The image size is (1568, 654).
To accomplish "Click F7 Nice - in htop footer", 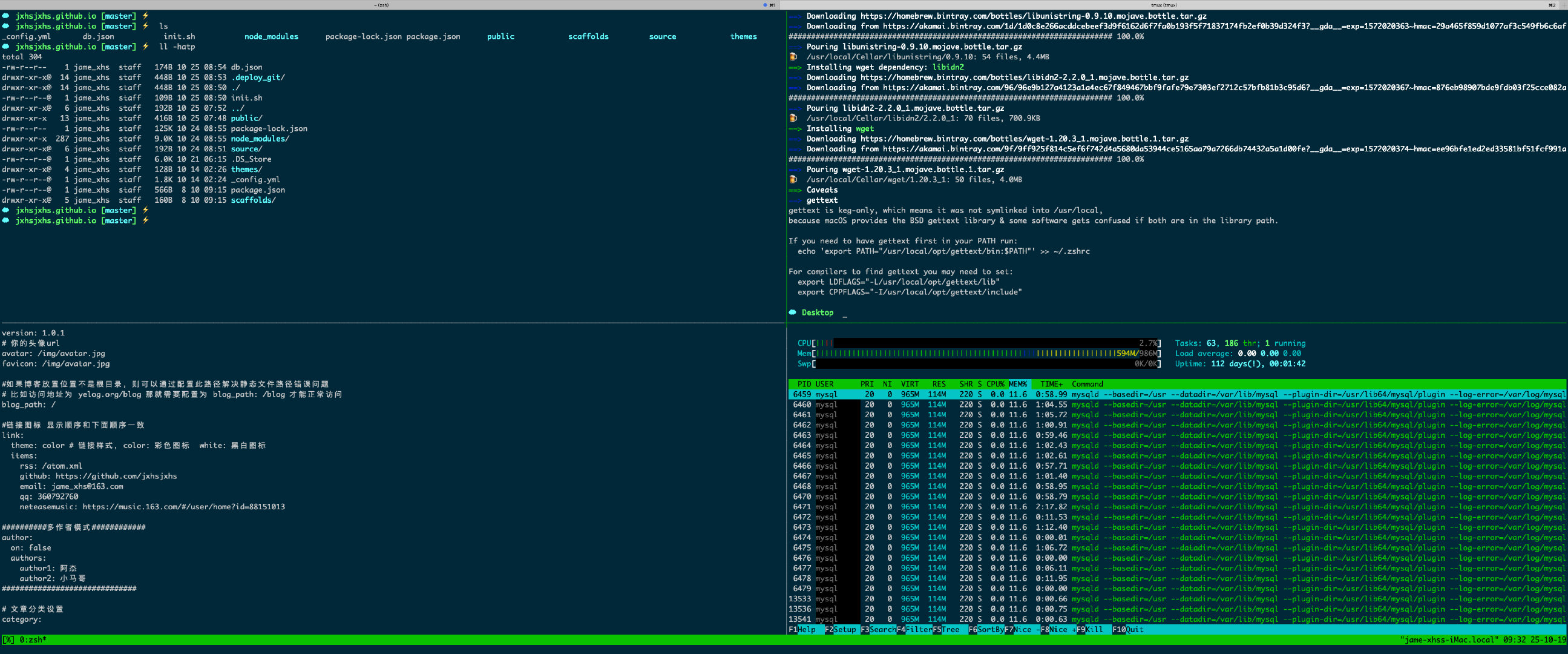I will 1022,630.
